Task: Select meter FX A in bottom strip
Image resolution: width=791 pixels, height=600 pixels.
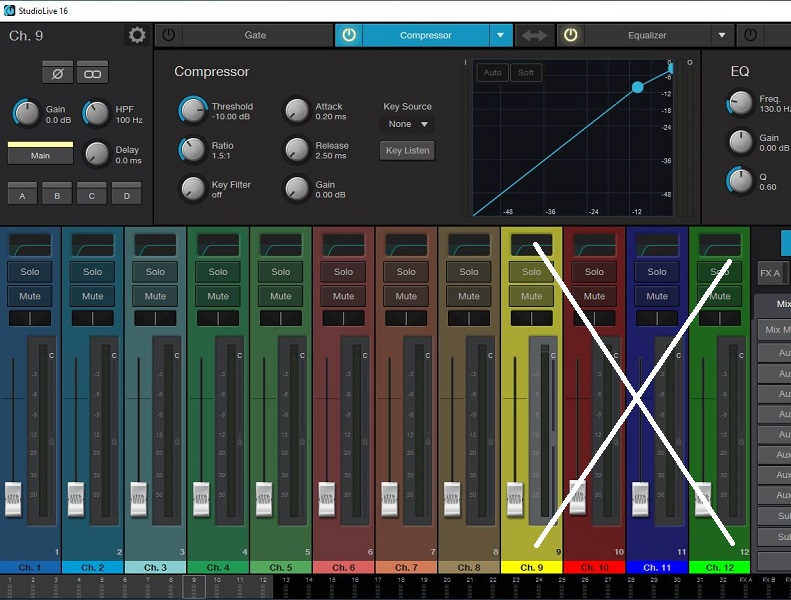Action: [746, 587]
